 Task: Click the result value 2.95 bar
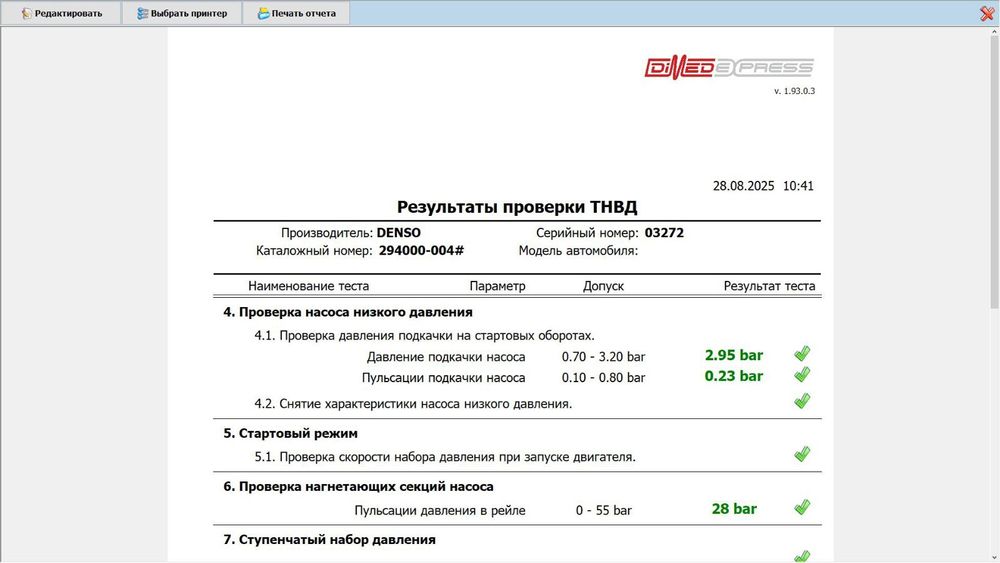734,355
